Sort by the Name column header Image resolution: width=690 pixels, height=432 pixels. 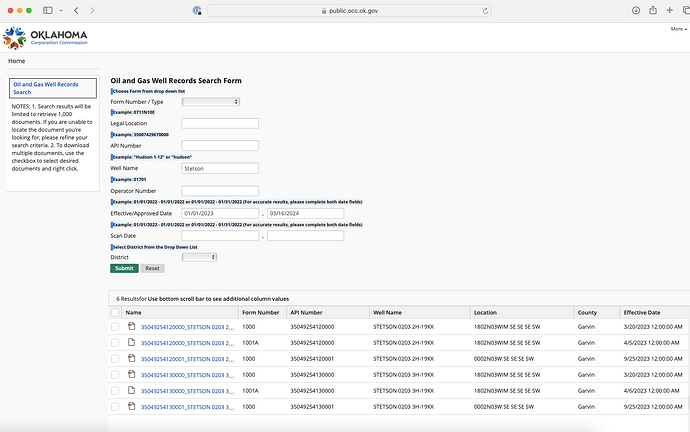(x=133, y=312)
